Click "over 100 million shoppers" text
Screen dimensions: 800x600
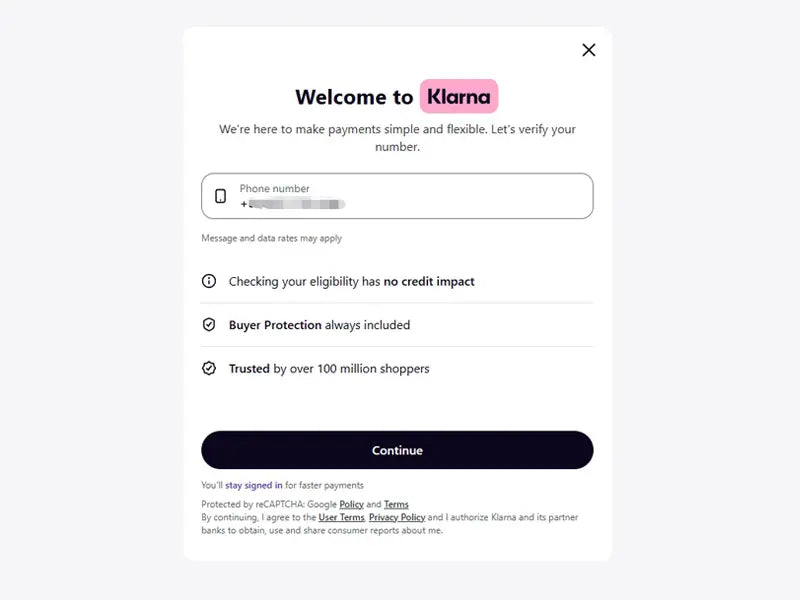(359, 369)
